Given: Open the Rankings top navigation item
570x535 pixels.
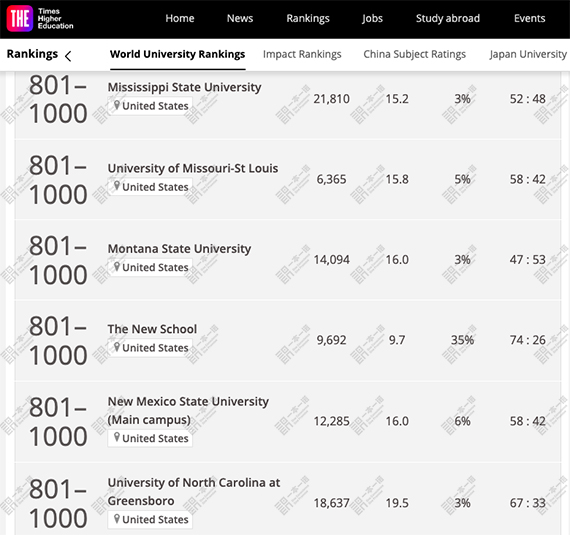Looking at the screenshot, I should [x=308, y=19].
